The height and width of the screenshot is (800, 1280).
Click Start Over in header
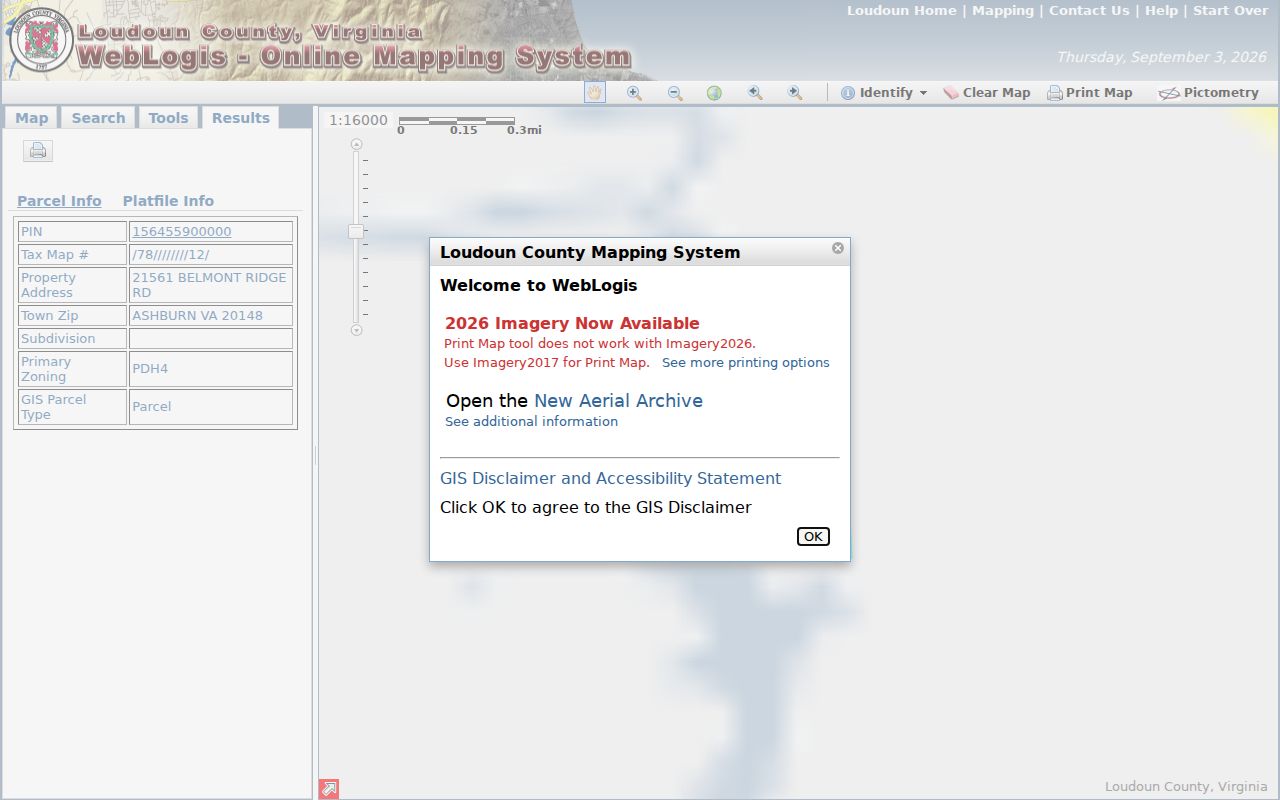[1230, 11]
